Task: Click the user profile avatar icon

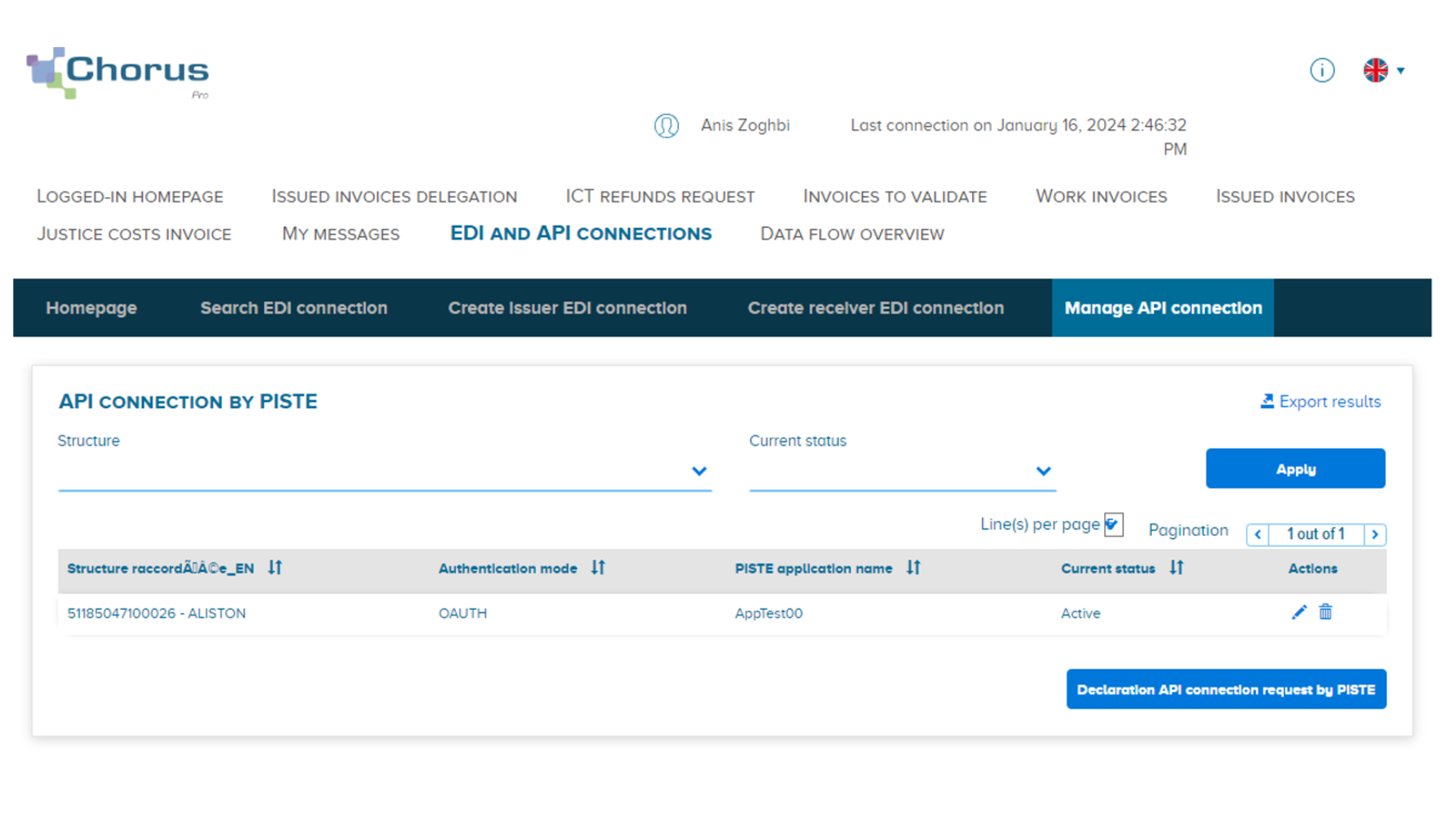Action: click(x=666, y=125)
